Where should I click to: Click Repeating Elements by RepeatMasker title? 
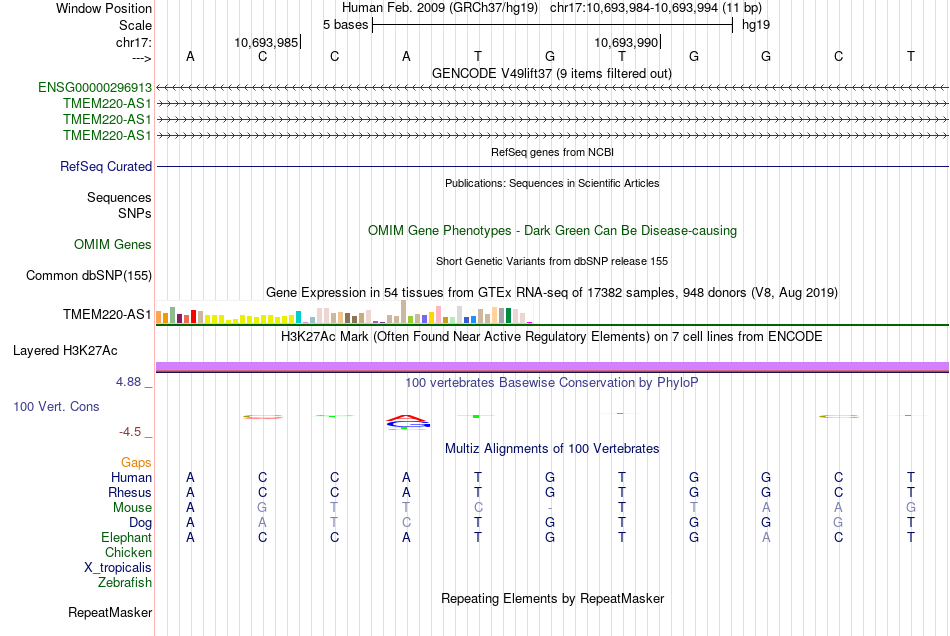[x=552, y=599]
